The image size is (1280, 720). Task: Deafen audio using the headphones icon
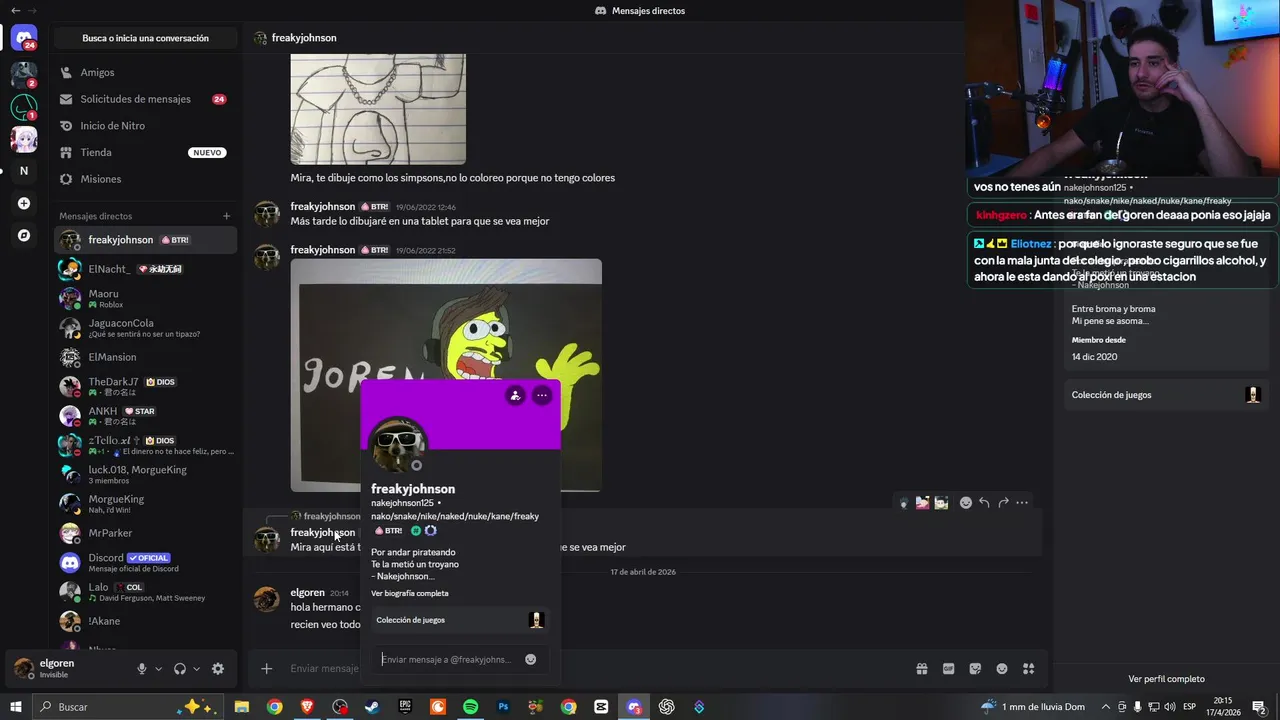click(180, 669)
